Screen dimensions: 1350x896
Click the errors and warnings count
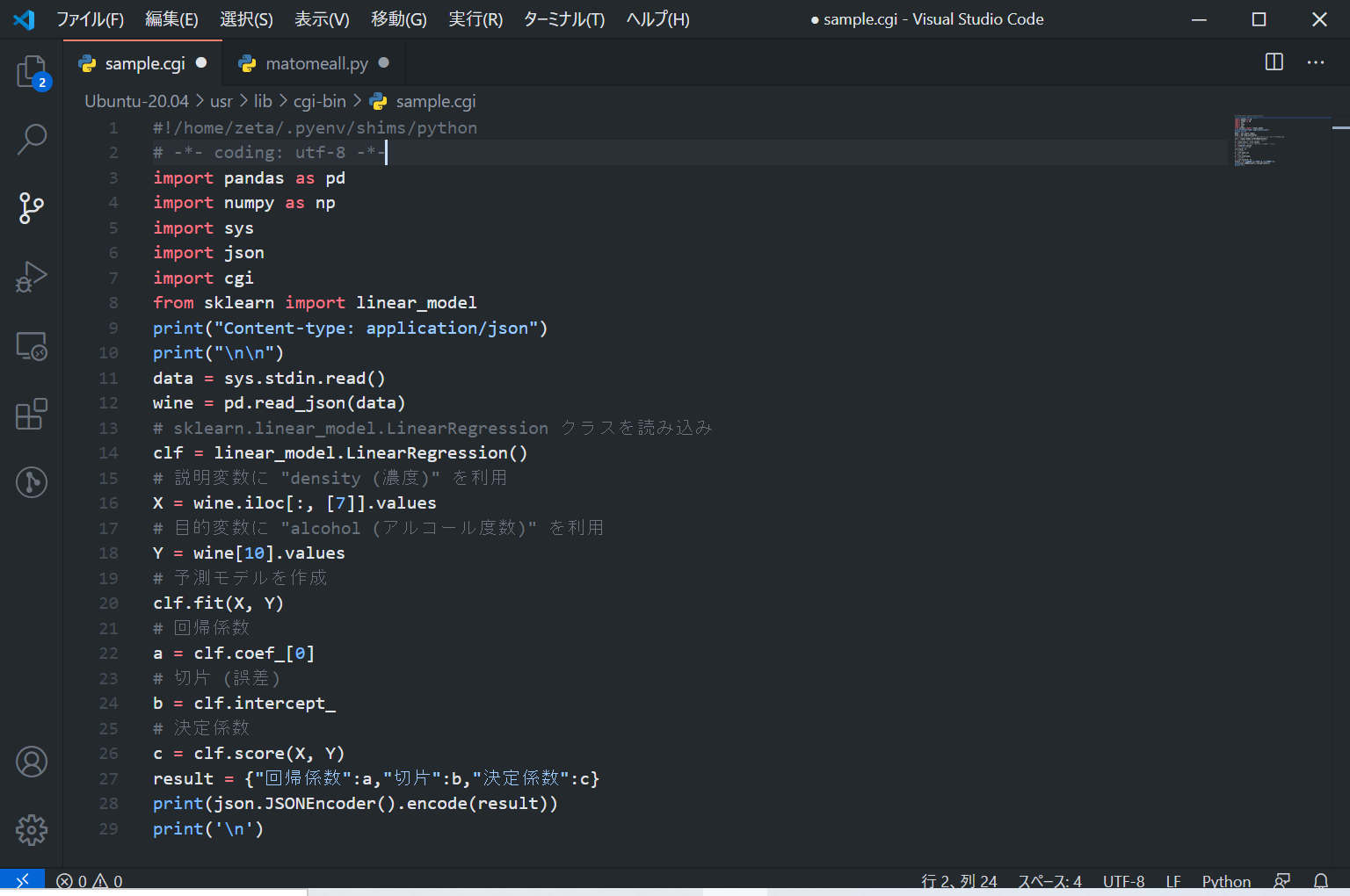click(90, 881)
